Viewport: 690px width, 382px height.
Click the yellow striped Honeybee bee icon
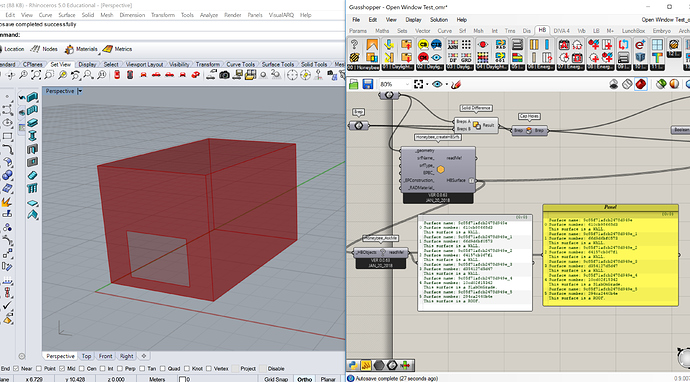tap(354, 57)
